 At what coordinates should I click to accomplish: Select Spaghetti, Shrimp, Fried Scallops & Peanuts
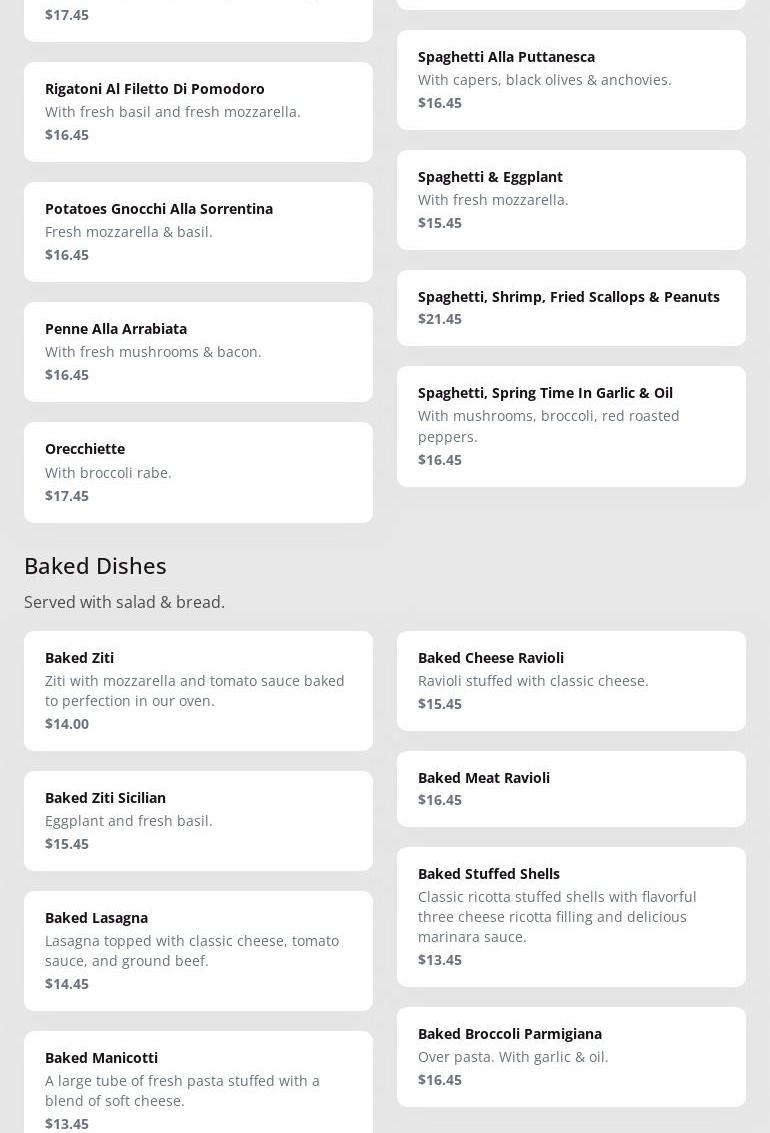(571, 307)
